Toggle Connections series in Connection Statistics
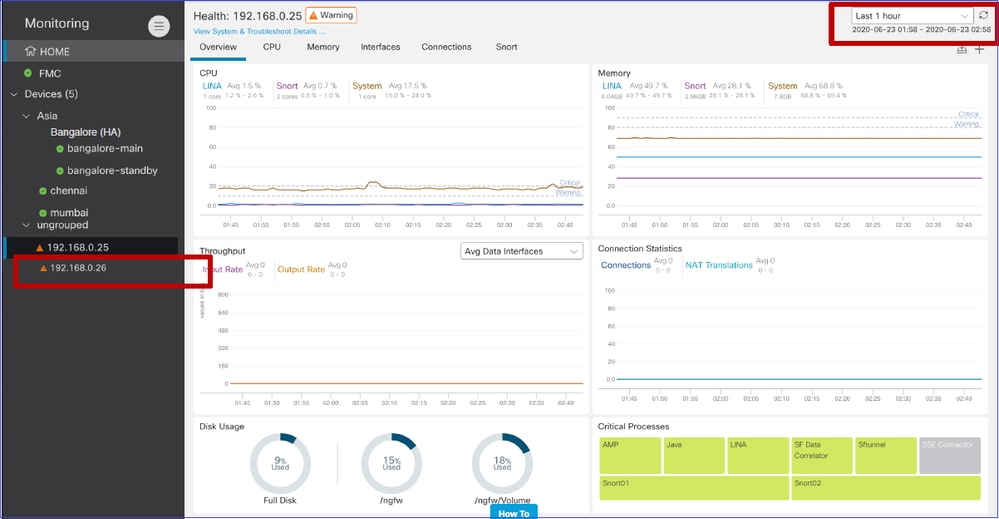Viewport: 999px width, 519px height. (x=626, y=265)
